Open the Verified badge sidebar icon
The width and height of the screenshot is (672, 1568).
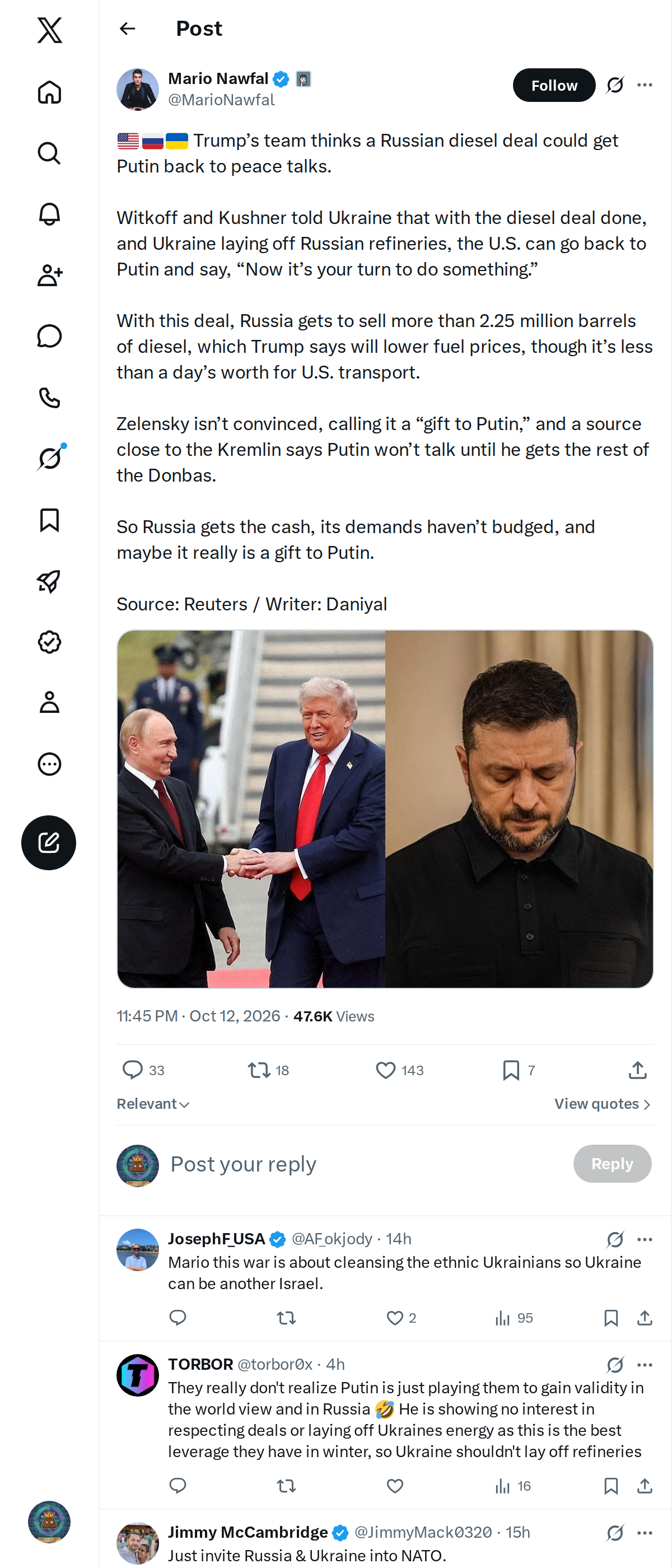[49, 642]
